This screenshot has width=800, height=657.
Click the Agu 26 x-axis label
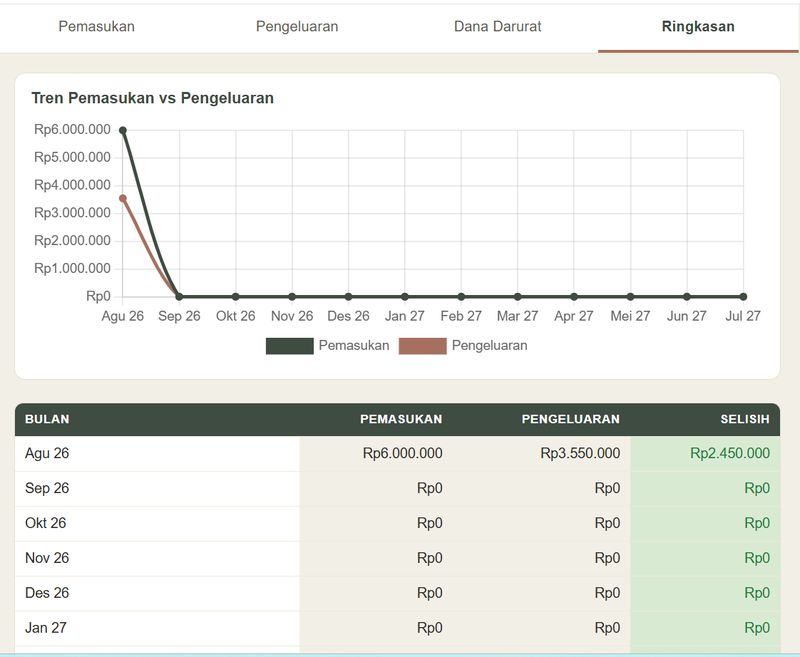coord(122,316)
